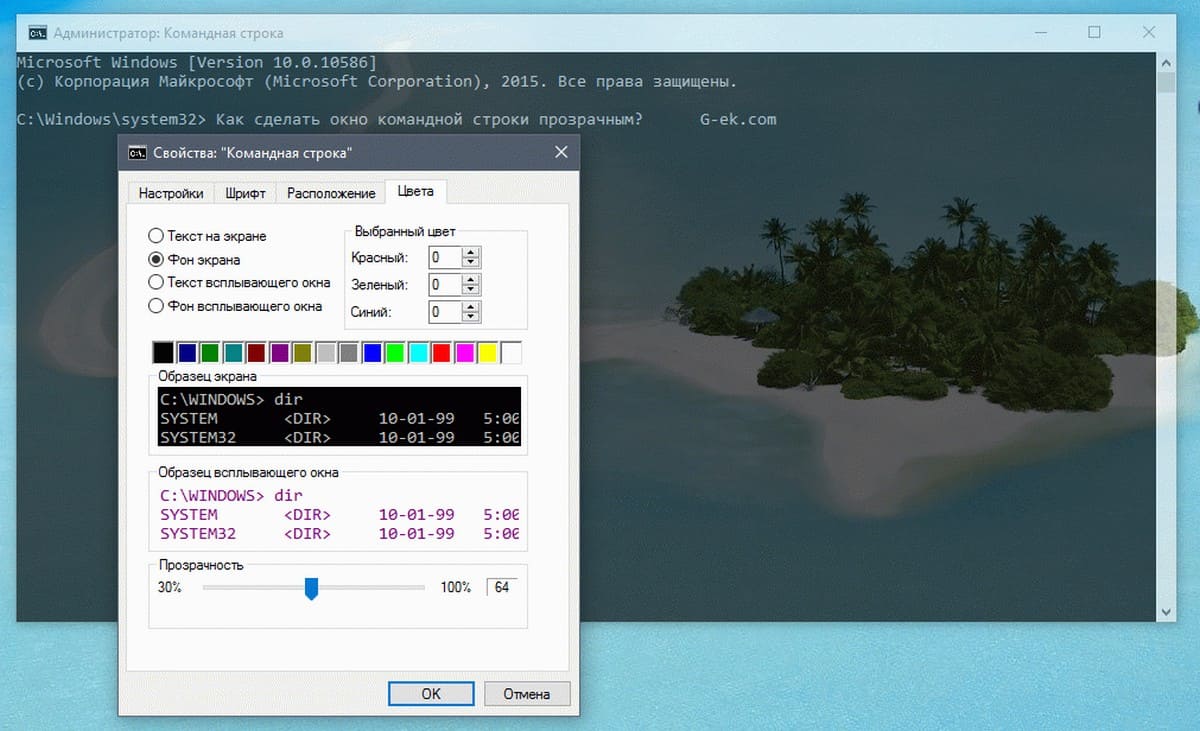Pick the bright red color swatch

click(x=441, y=352)
